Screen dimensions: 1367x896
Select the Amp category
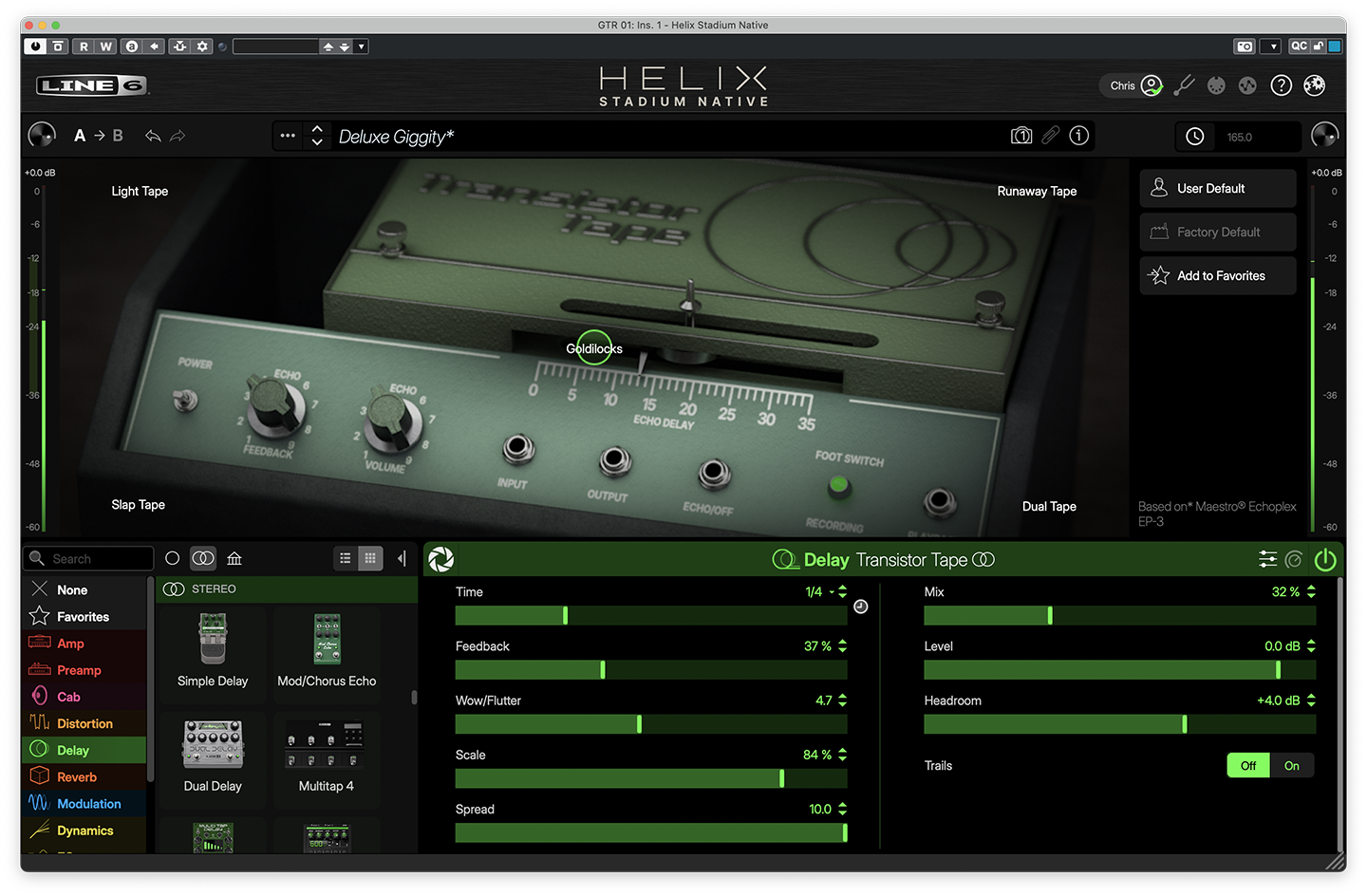[84, 644]
